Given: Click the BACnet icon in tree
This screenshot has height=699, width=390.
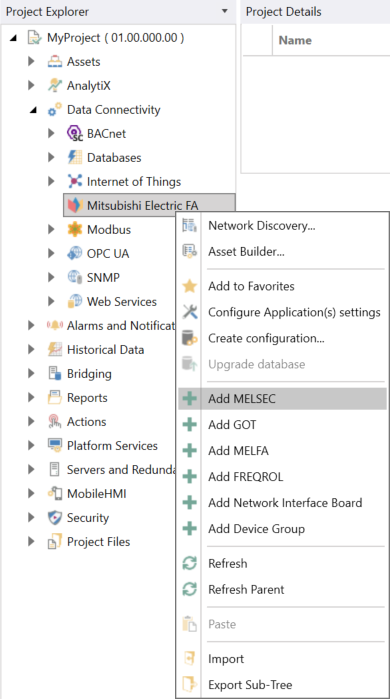Looking at the screenshot, I should tap(74, 133).
